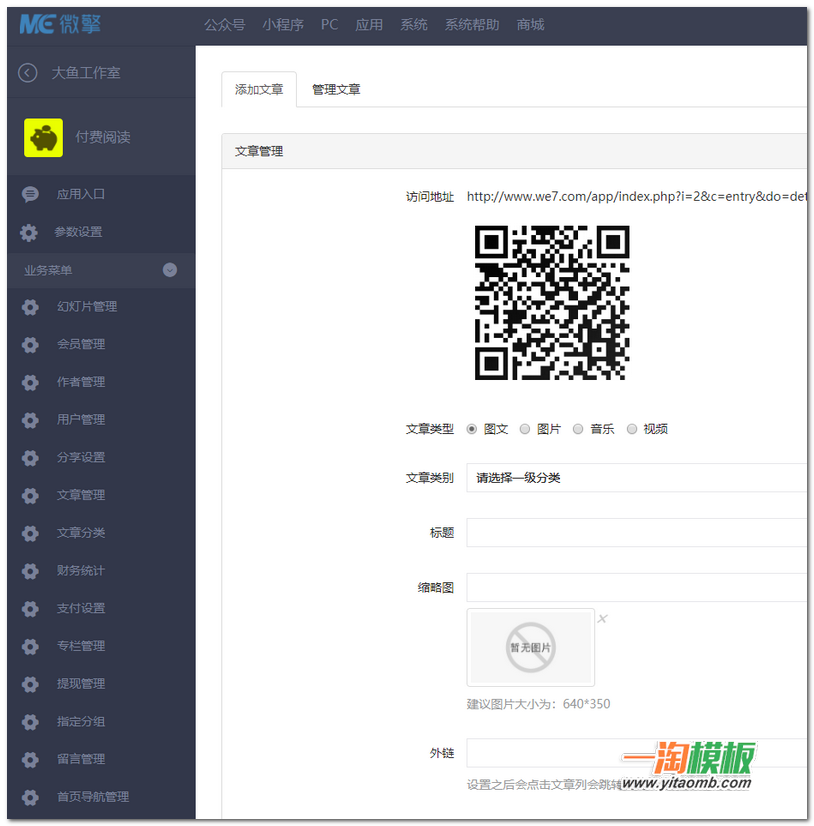Click the gear icon beside 专栏管理
814x826 pixels.
pyautogui.click(x=30, y=646)
